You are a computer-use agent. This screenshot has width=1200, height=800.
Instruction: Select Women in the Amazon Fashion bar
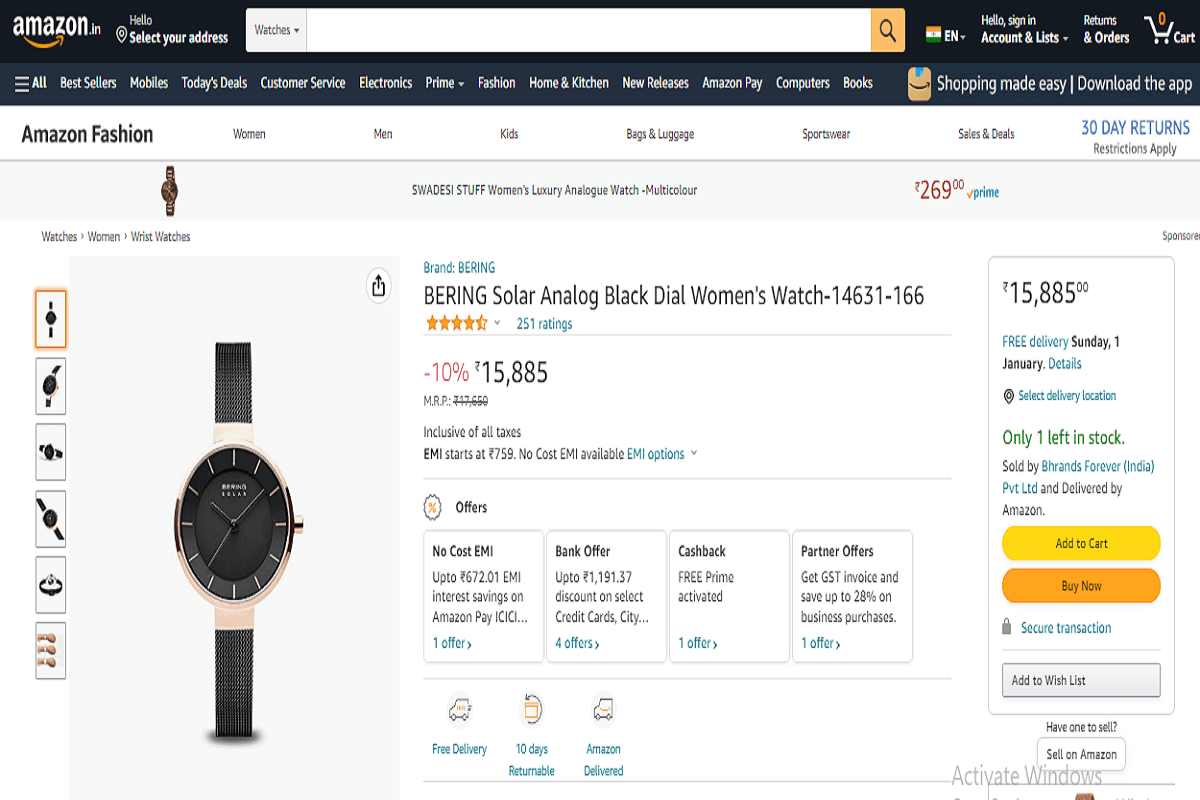(x=249, y=132)
